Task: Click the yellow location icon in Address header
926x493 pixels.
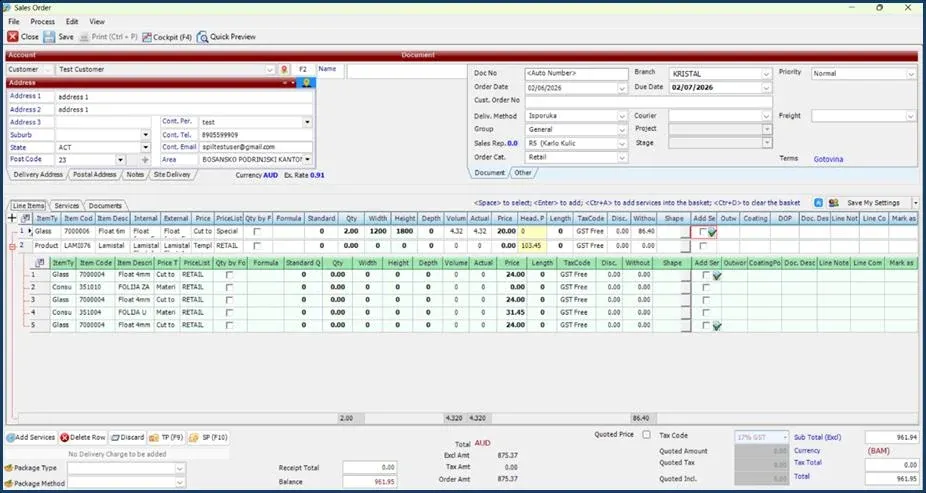Action: [x=307, y=83]
